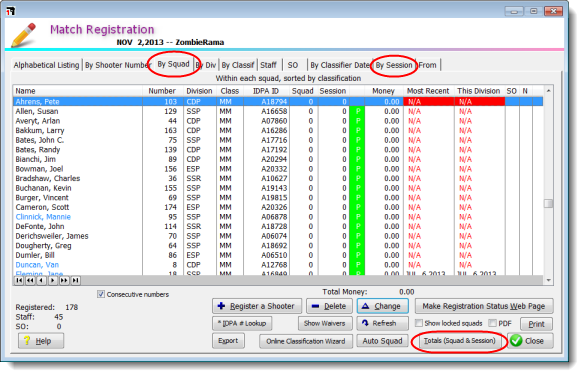Screen dimensions: 584x377
Task: Print the registration list
Action: pyautogui.click(x=536, y=324)
